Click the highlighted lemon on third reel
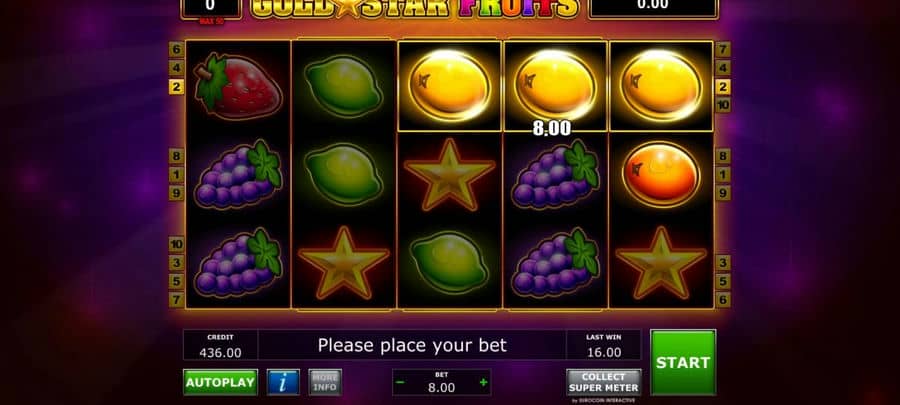This screenshot has width=900, height=405. [449, 85]
